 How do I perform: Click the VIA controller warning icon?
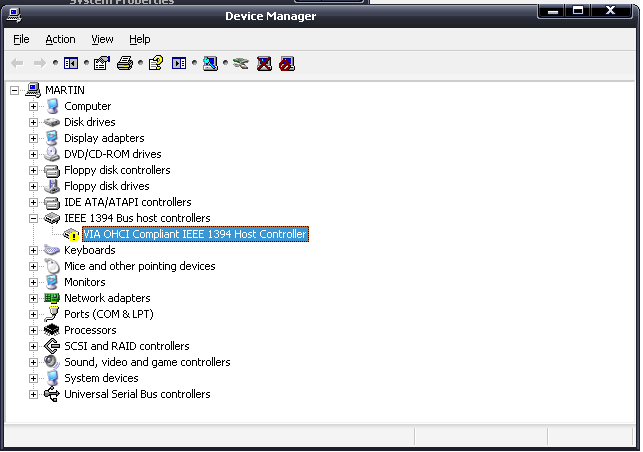coord(71,234)
